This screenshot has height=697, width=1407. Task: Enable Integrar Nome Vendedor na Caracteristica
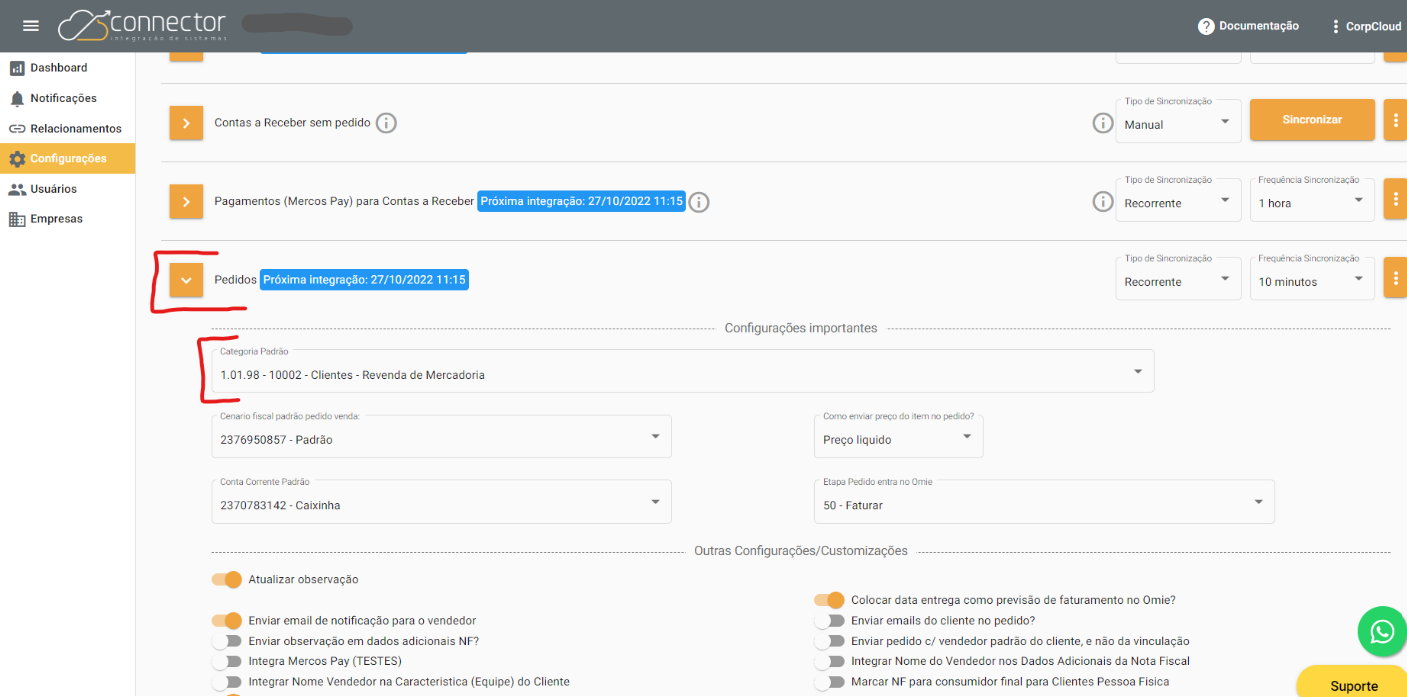tap(227, 682)
